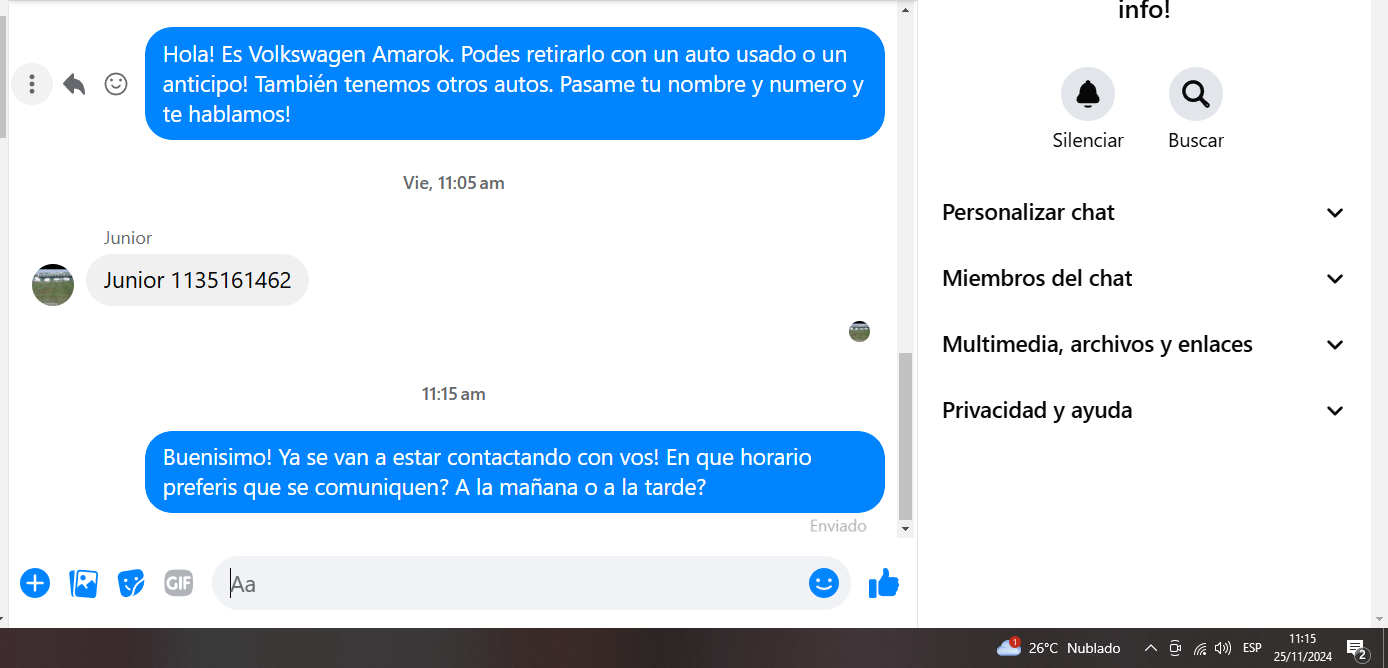React with emoji to the Amarok message
The image size is (1388, 668).
(x=116, y=84)
